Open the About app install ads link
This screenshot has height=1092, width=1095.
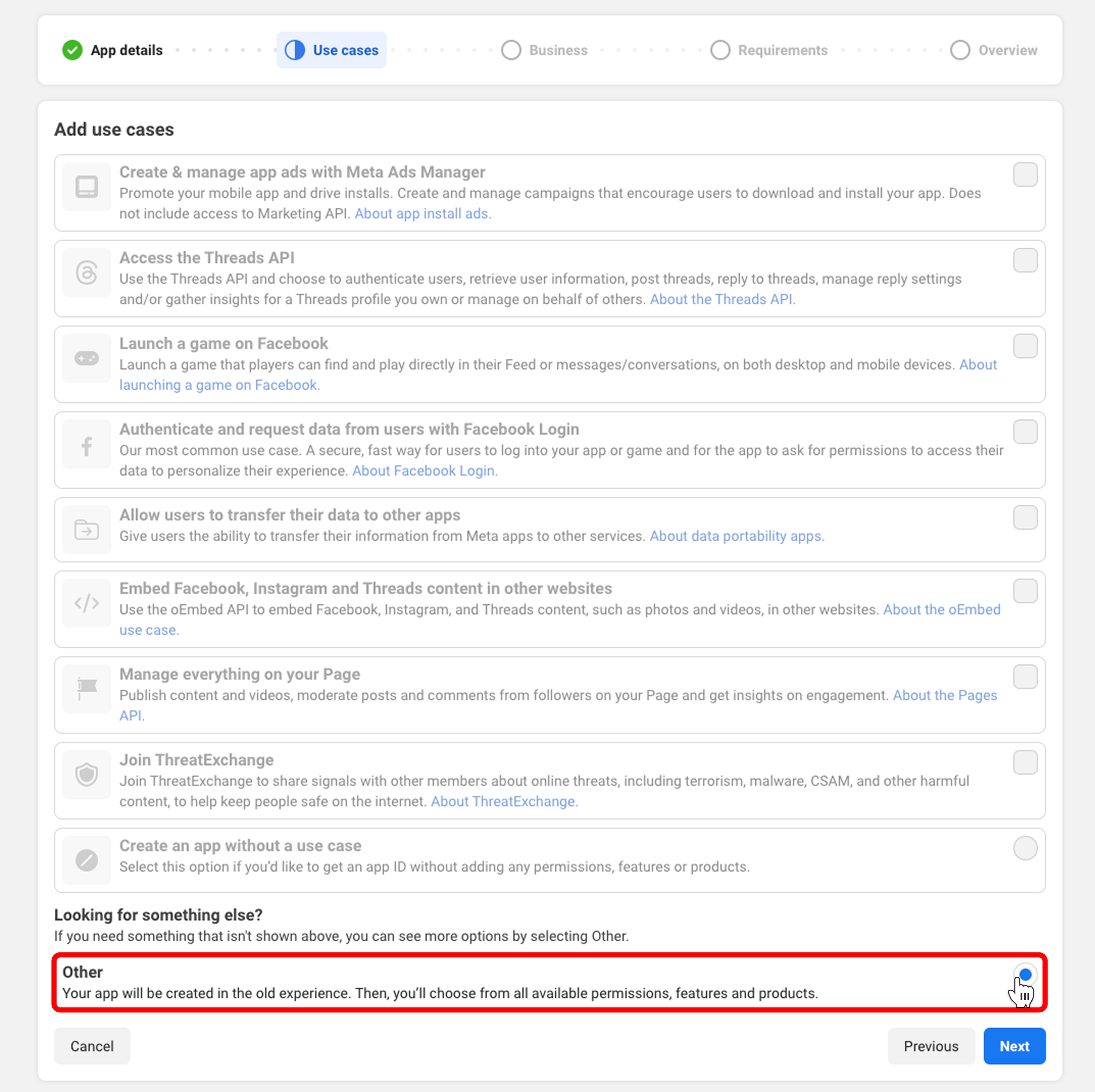click(423, 214)
